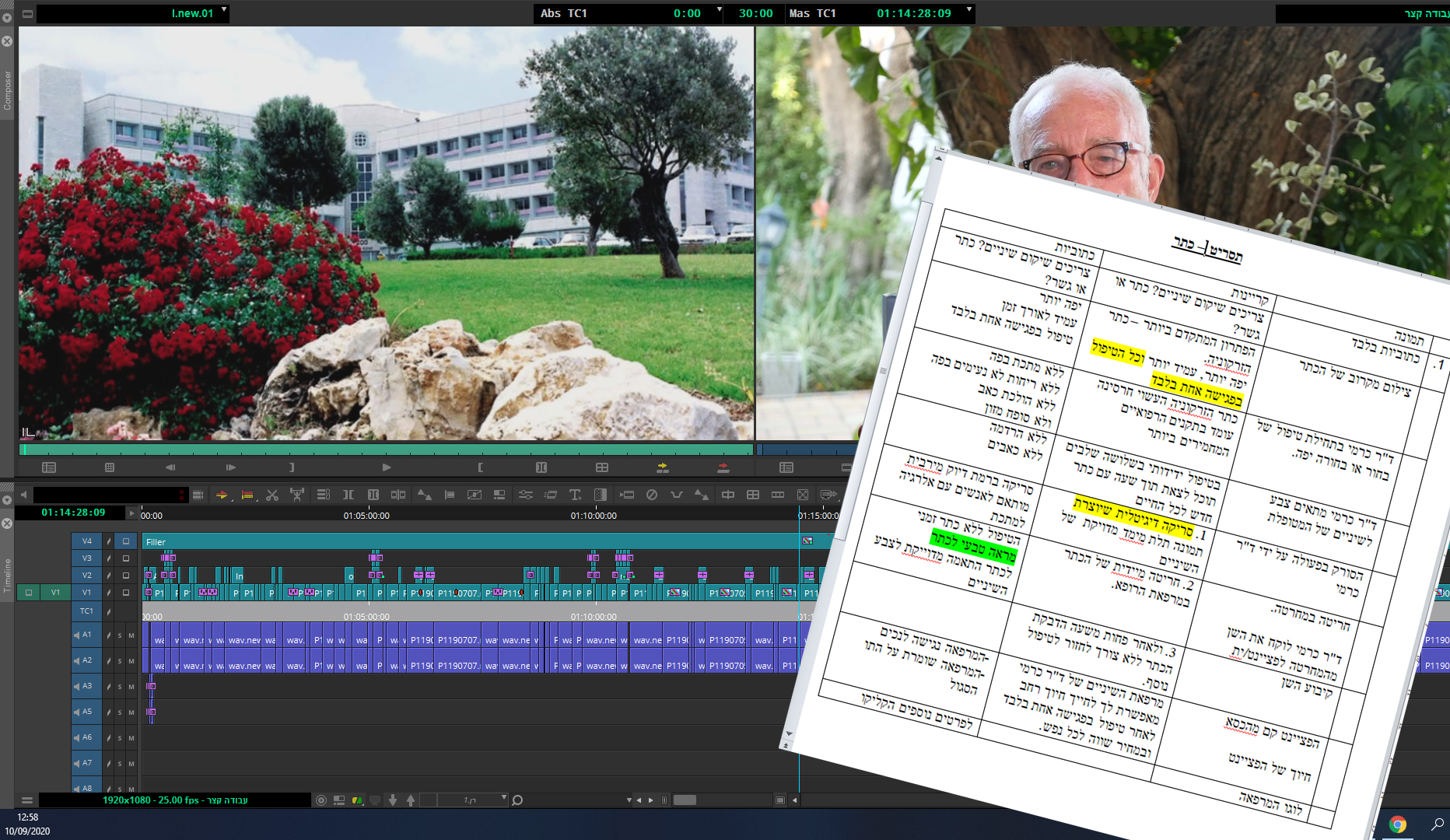Select green source track V1 patch
Viewport: 1450px width, 840px height.
tap(55, 593)
